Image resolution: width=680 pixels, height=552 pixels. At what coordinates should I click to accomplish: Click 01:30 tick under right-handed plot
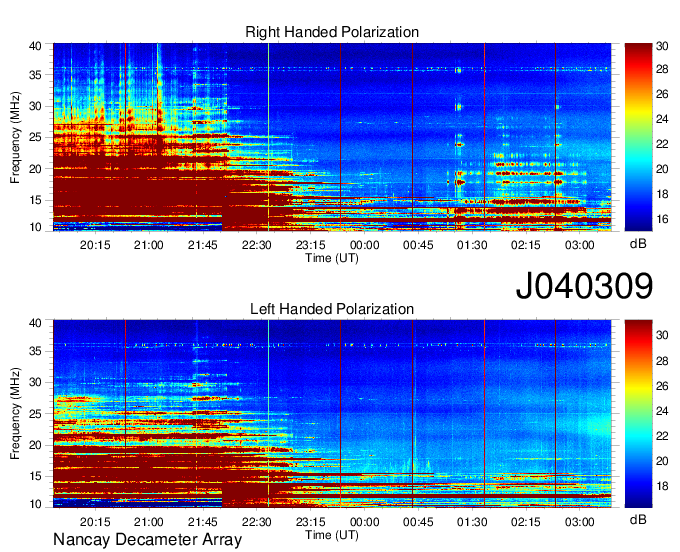472,245
